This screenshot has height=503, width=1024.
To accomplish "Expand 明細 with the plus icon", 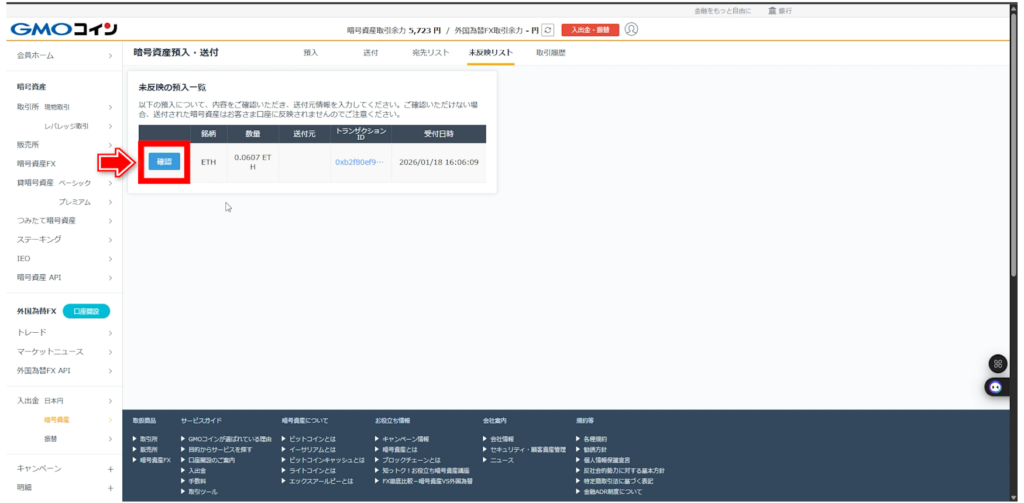I will (x=110, y=487).
